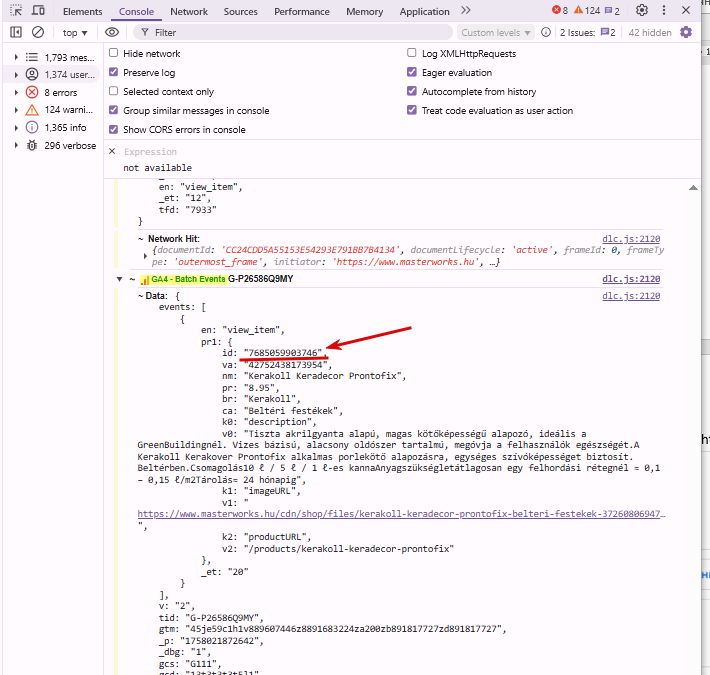Toggle console sidebar panel icon
Screen dimensions: 710x675
pos(16,32)
